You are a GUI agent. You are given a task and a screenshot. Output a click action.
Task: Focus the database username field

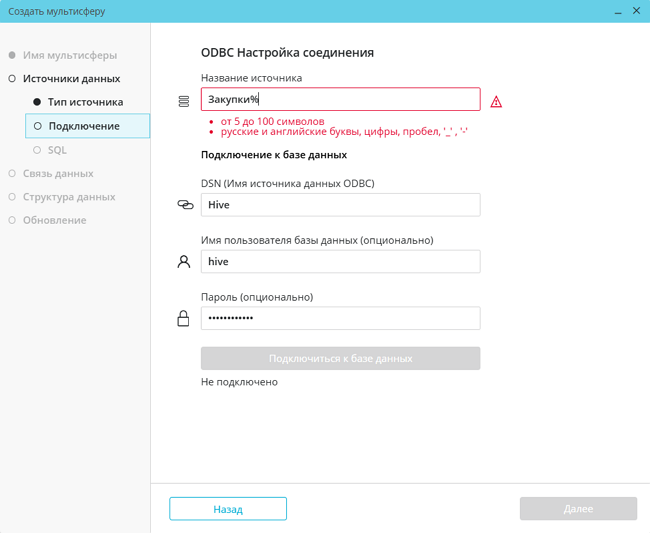point(340,262)
